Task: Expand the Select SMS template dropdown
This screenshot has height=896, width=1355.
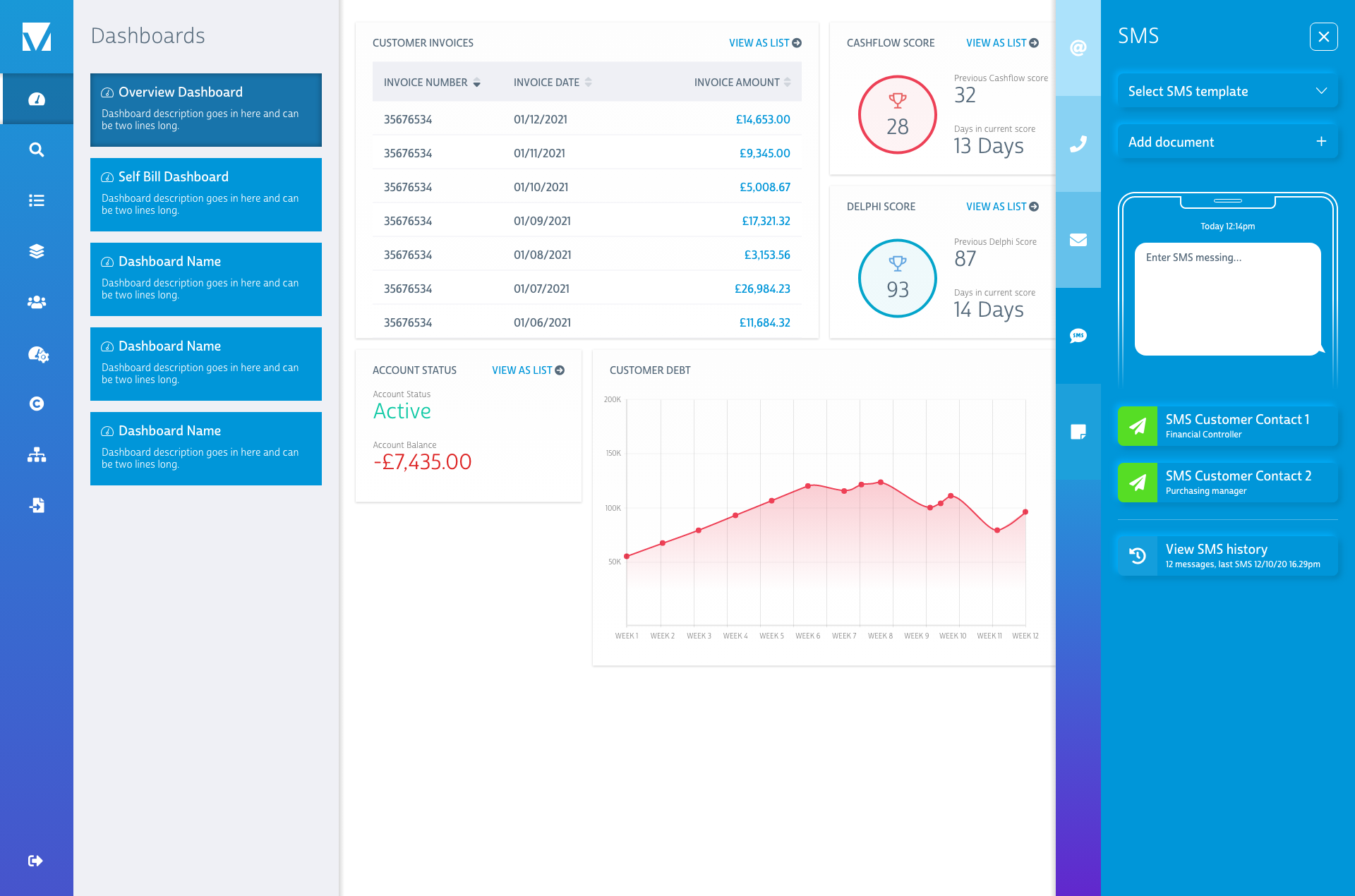Action: 1227,91
